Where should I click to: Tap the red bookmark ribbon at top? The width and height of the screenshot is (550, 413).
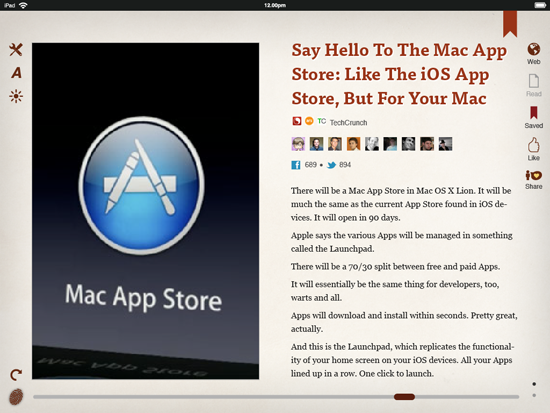510,24
